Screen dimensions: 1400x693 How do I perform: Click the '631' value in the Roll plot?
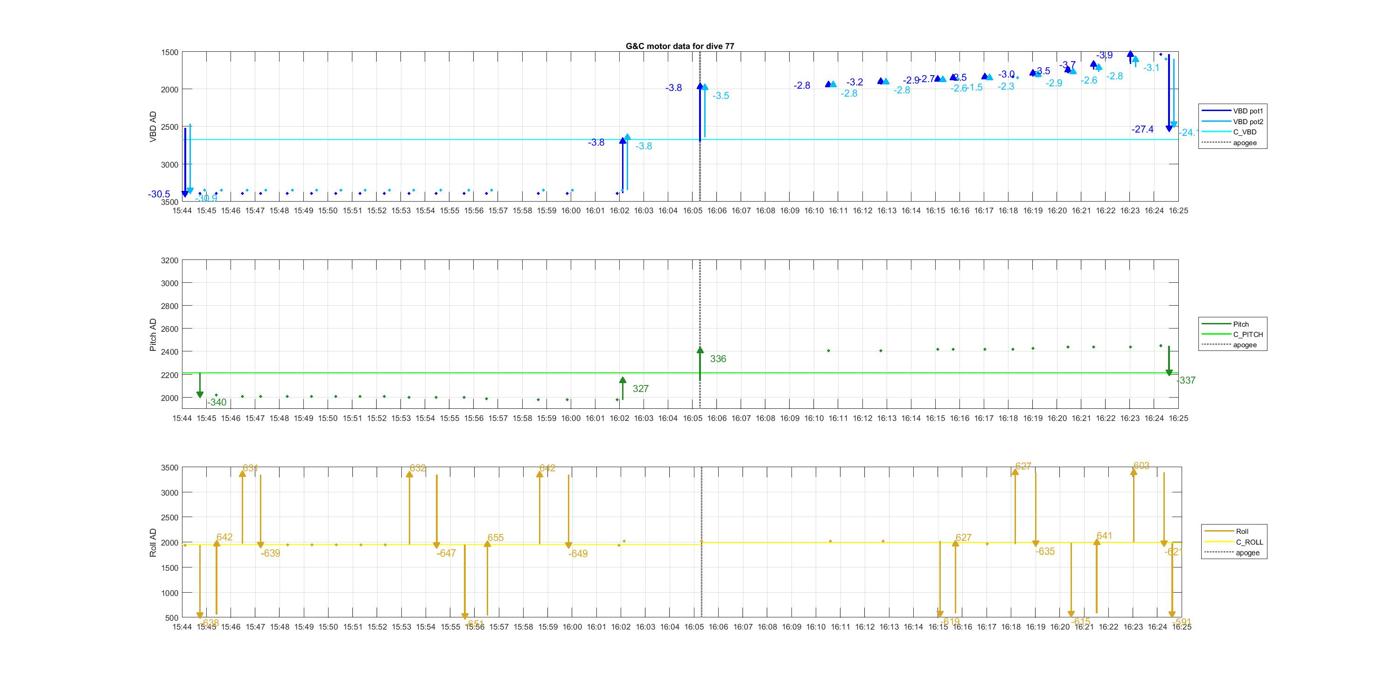point(250,468)
